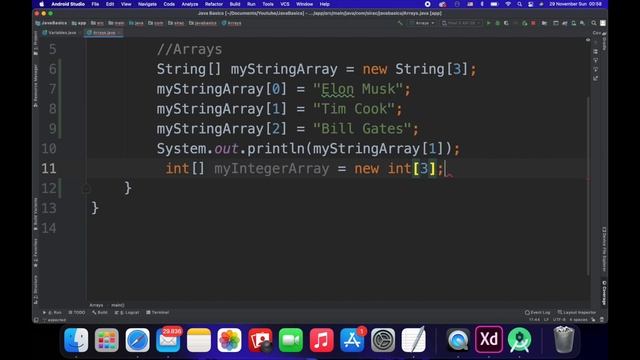Run the app with the green play button
This screenshot has height=360, width=640.
coord(488,23)
